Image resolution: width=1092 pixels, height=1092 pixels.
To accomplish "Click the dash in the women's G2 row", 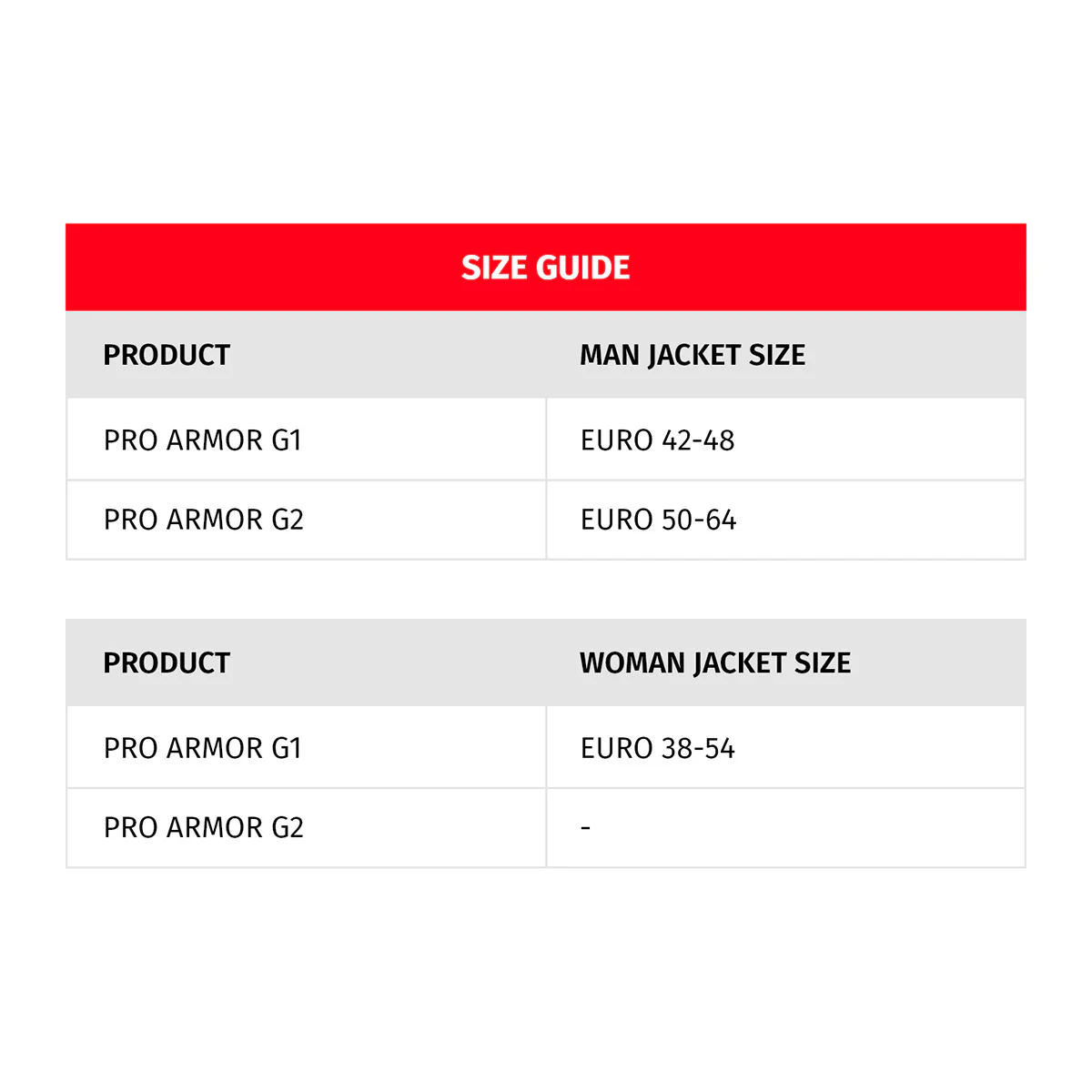I will (586, 828).
